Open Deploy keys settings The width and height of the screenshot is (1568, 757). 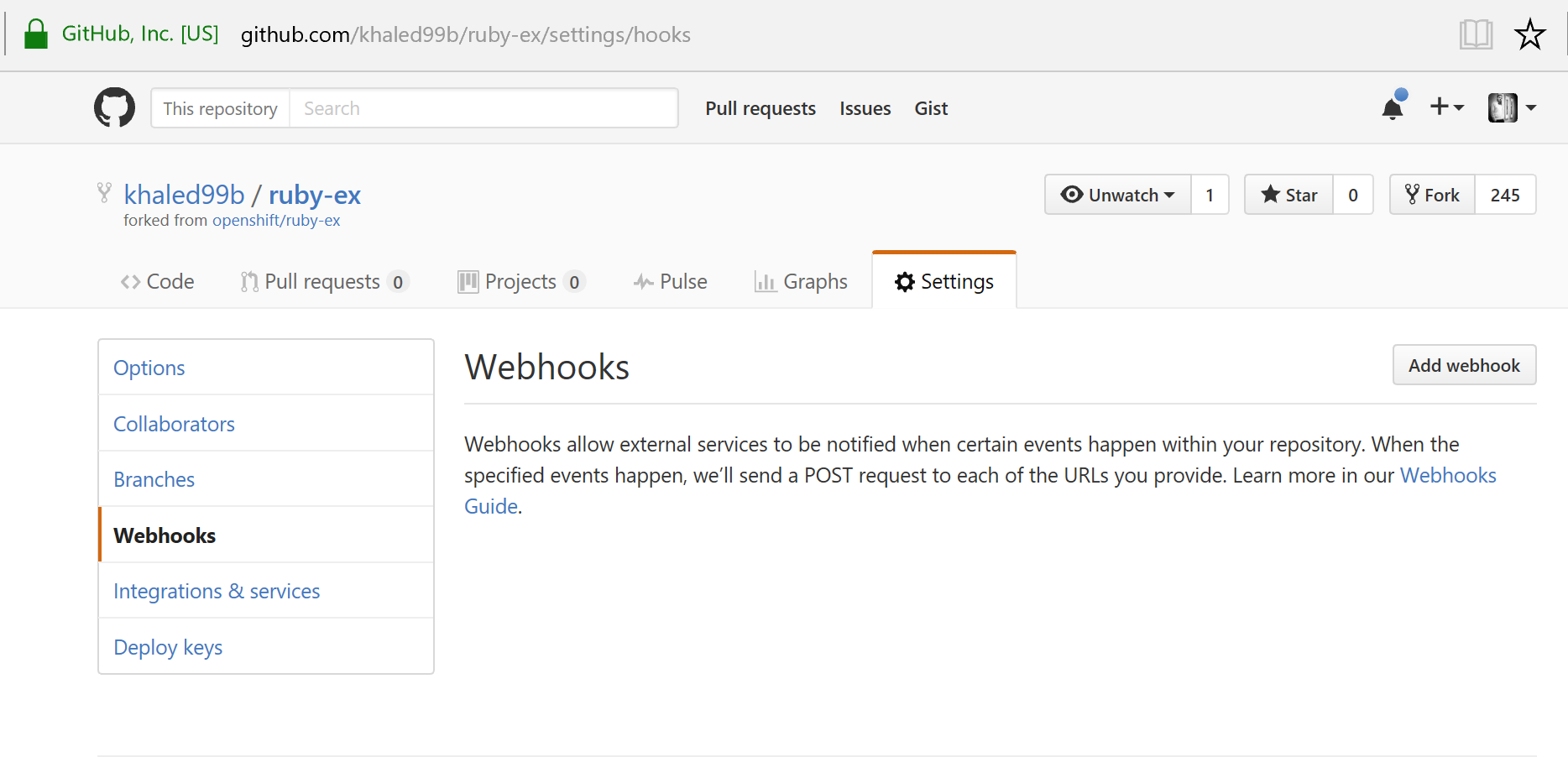tap(266, 647)
